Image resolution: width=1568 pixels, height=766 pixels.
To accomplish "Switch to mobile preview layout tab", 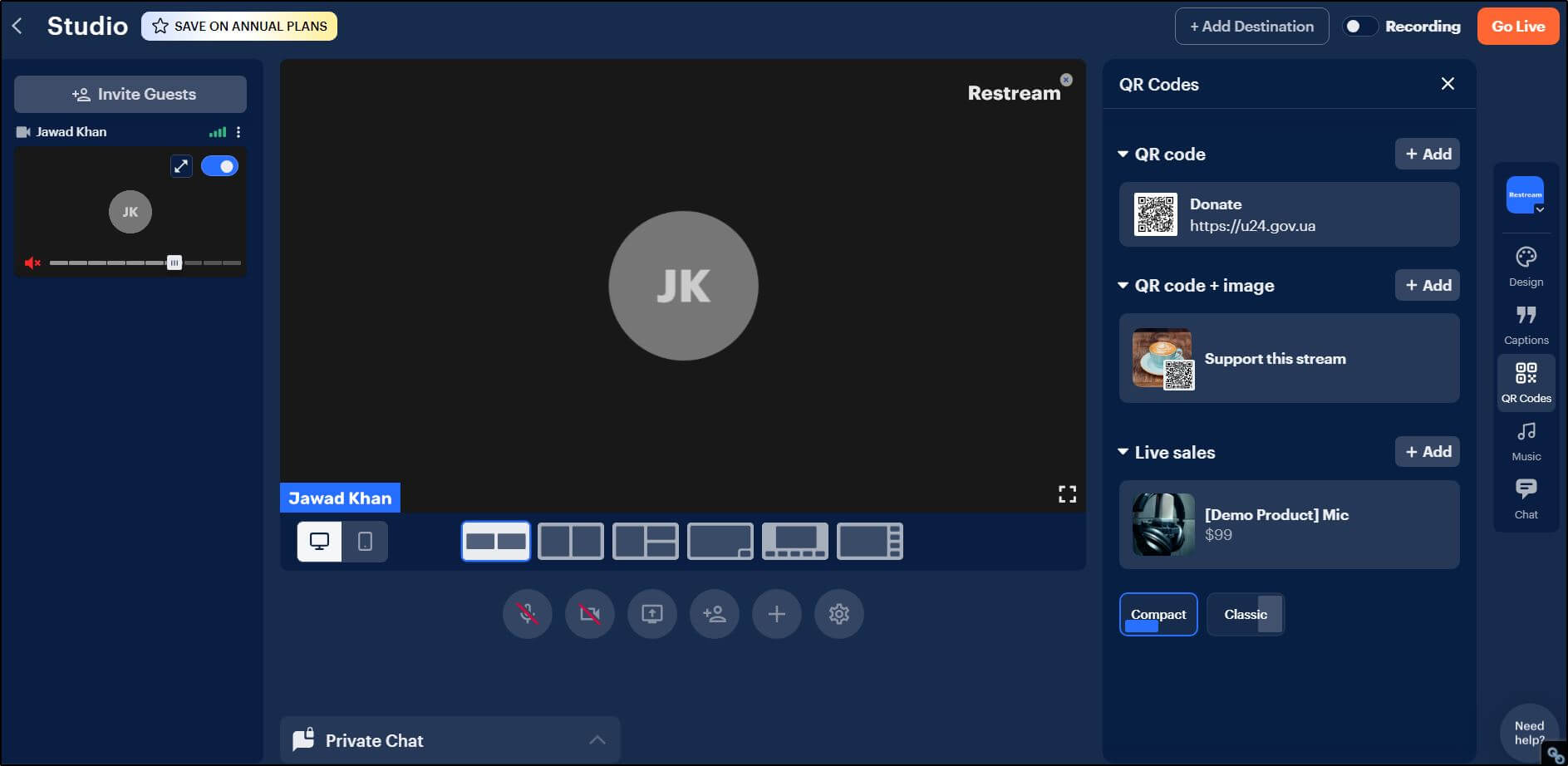I will pyautogui.click(x=364, y=541).
